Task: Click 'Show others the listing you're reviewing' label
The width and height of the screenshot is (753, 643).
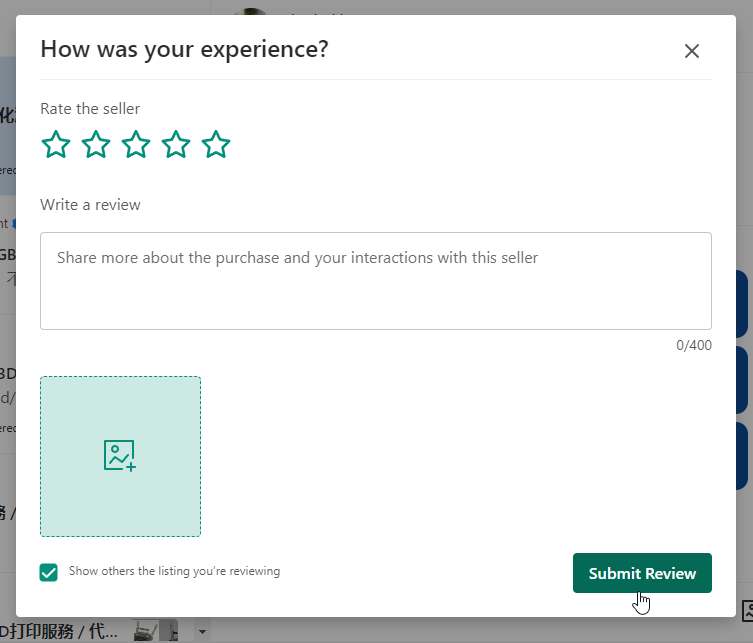Action: (174, 572)
